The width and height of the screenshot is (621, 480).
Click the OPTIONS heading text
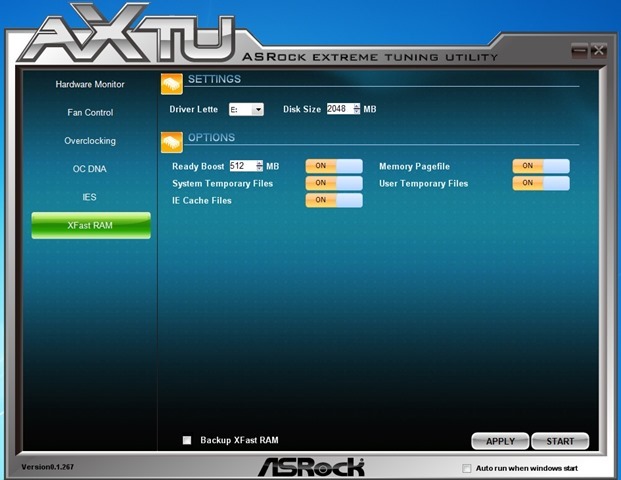point(211,137)
